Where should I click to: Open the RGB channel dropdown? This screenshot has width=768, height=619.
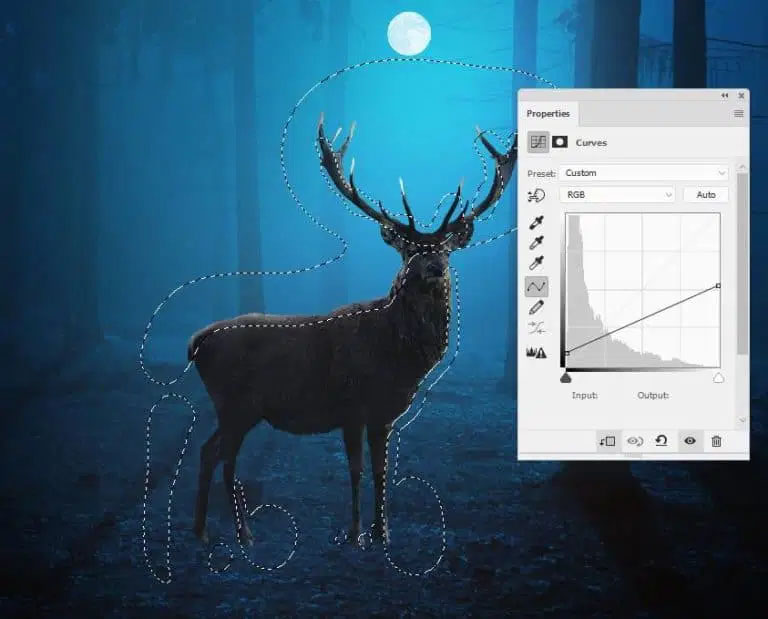(x=617, y=195)
